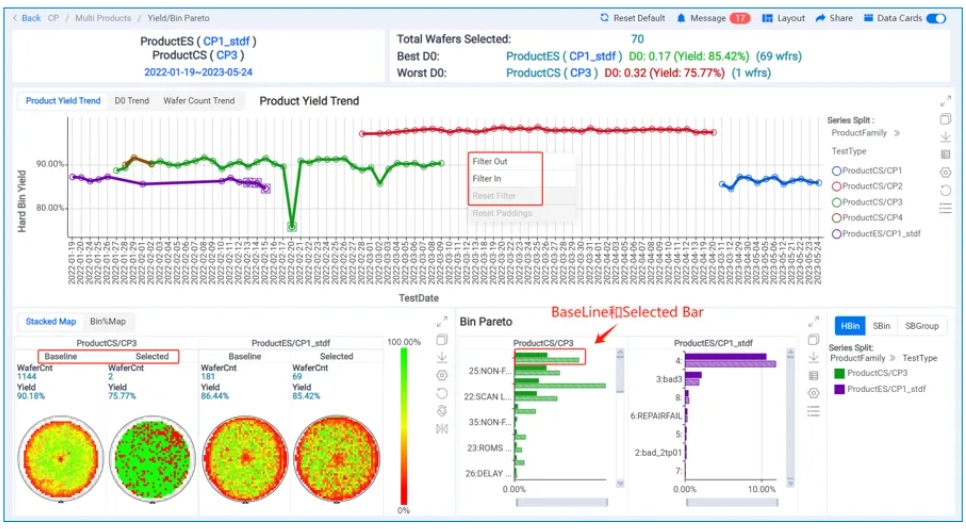Open gear settings in Stacked Map panel
This screenshot has height=529, width=966.
click(442, 375)
